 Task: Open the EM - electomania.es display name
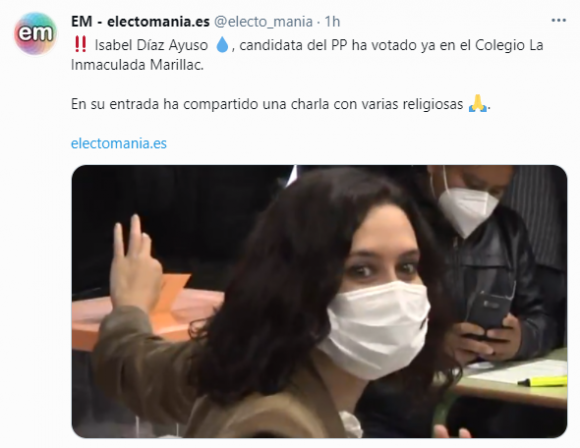pyautogui.click(x=140, y=22)
